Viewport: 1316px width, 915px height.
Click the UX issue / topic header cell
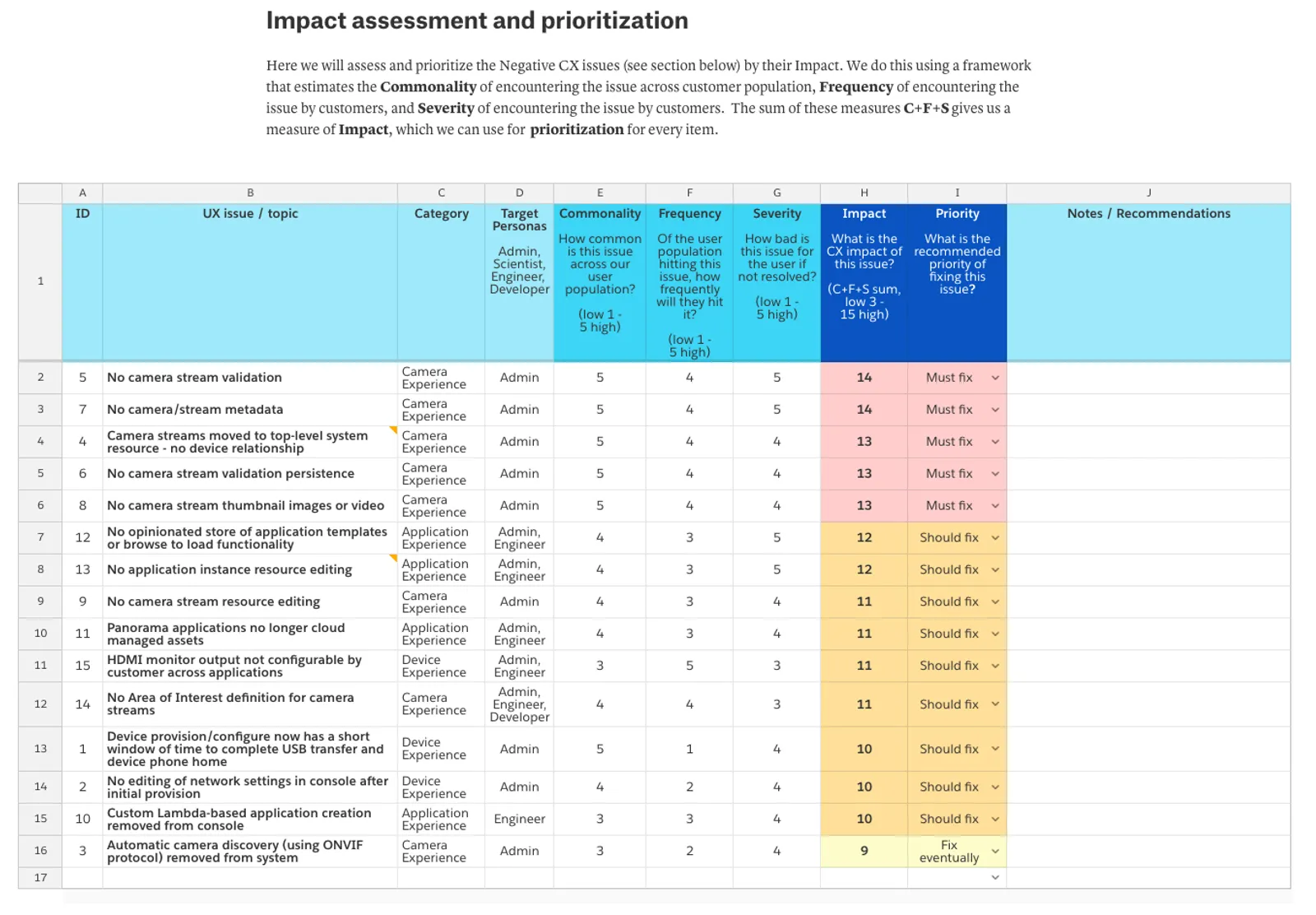[x=250, y=282]
